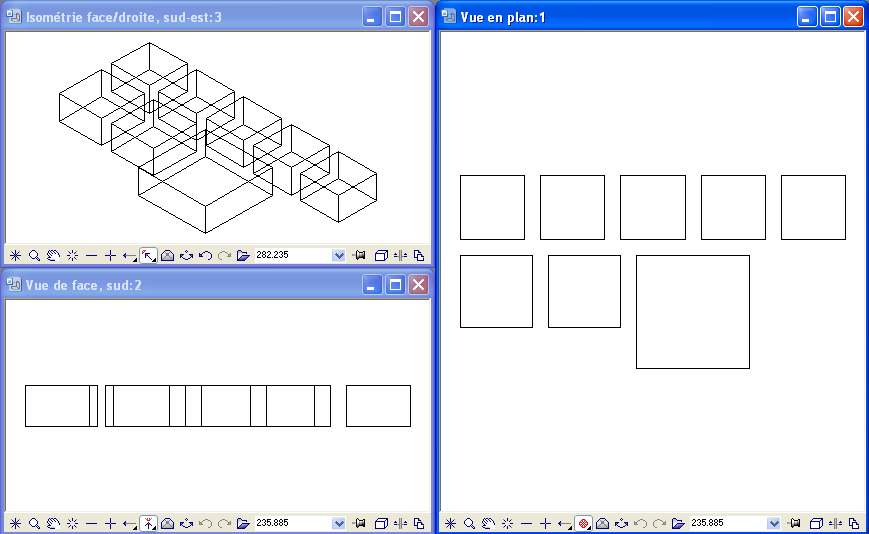Enlarge view with plus icon in Vue en plan window
This screenshot has height=534, width=869.
[x=545, y=523]
